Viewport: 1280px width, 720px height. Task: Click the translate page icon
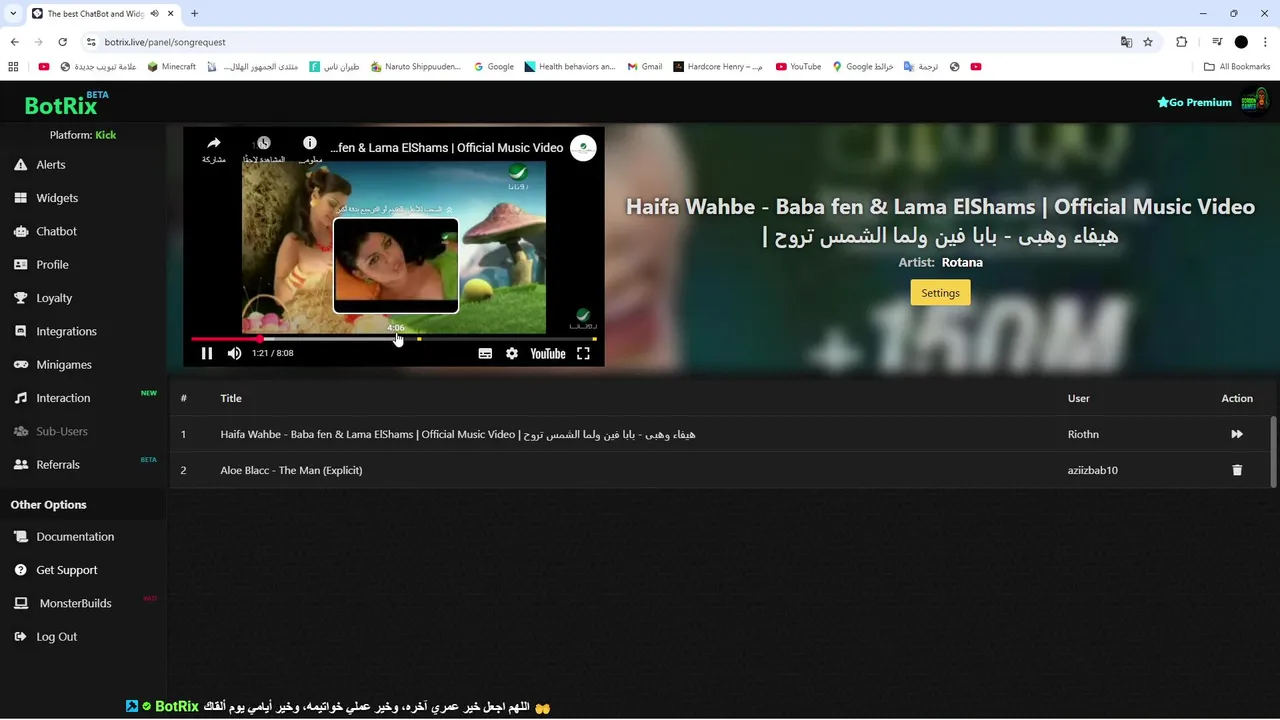[1126, 42]
